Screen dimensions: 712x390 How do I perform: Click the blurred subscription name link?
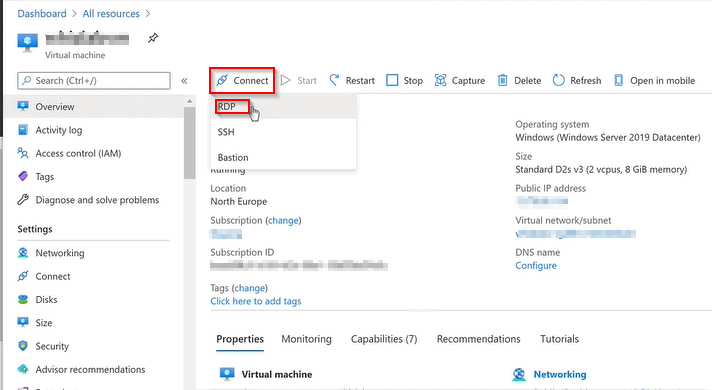[226, 234]
